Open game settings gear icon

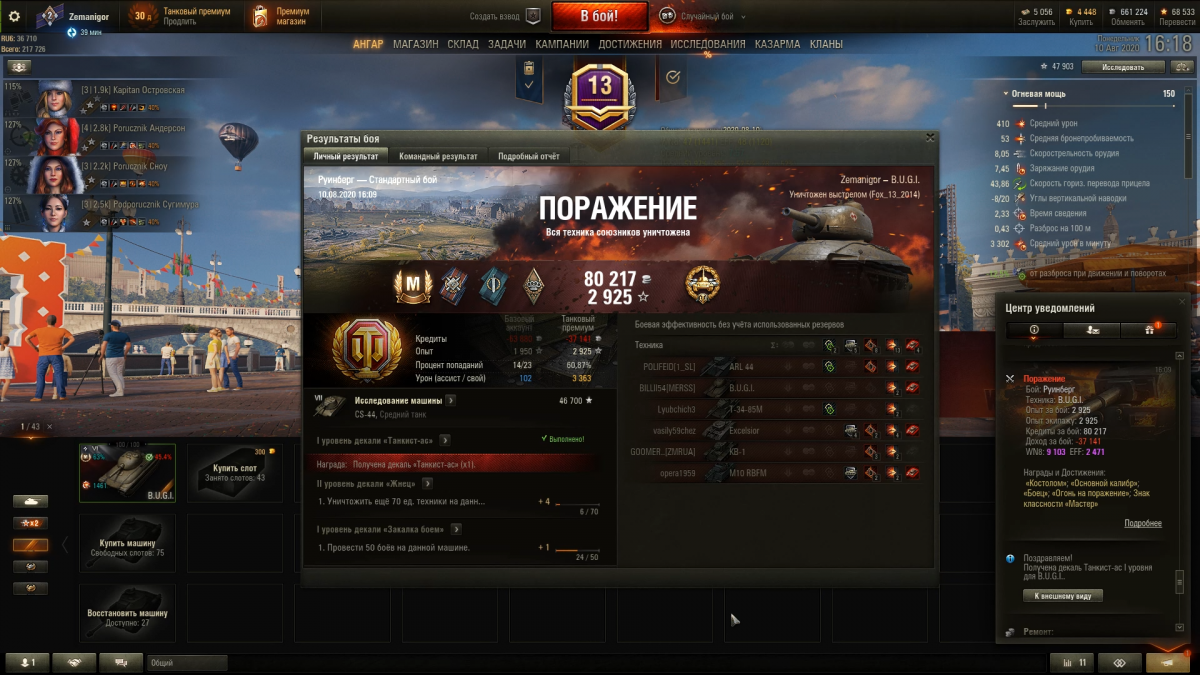point(14,15)
